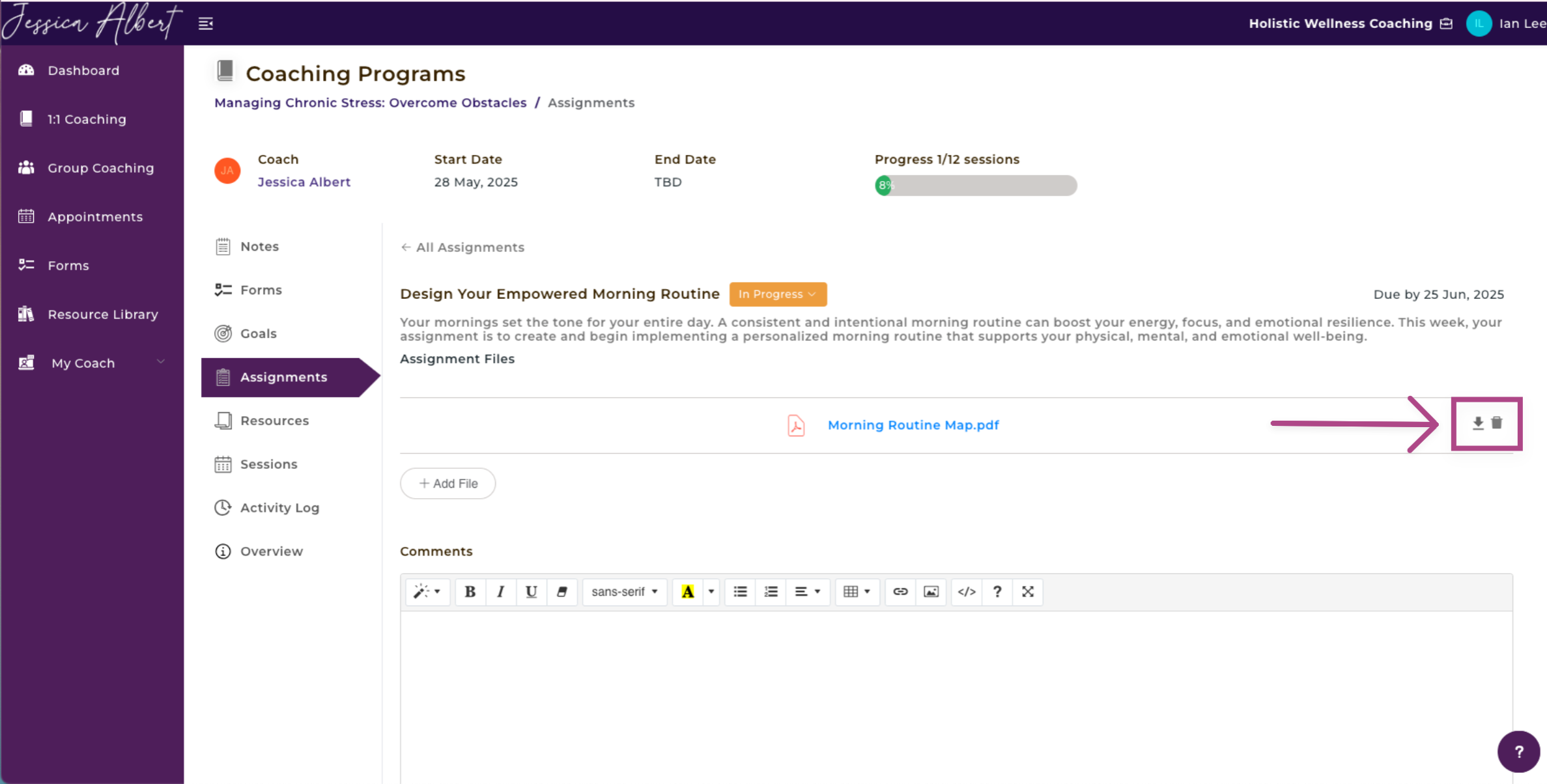Click the Add File button
The image size is (1547, 784).
tap(448, 484)
